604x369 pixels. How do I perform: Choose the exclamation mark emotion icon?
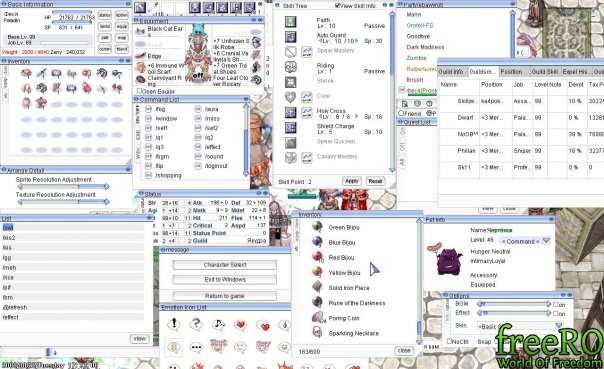pos(174,324)
